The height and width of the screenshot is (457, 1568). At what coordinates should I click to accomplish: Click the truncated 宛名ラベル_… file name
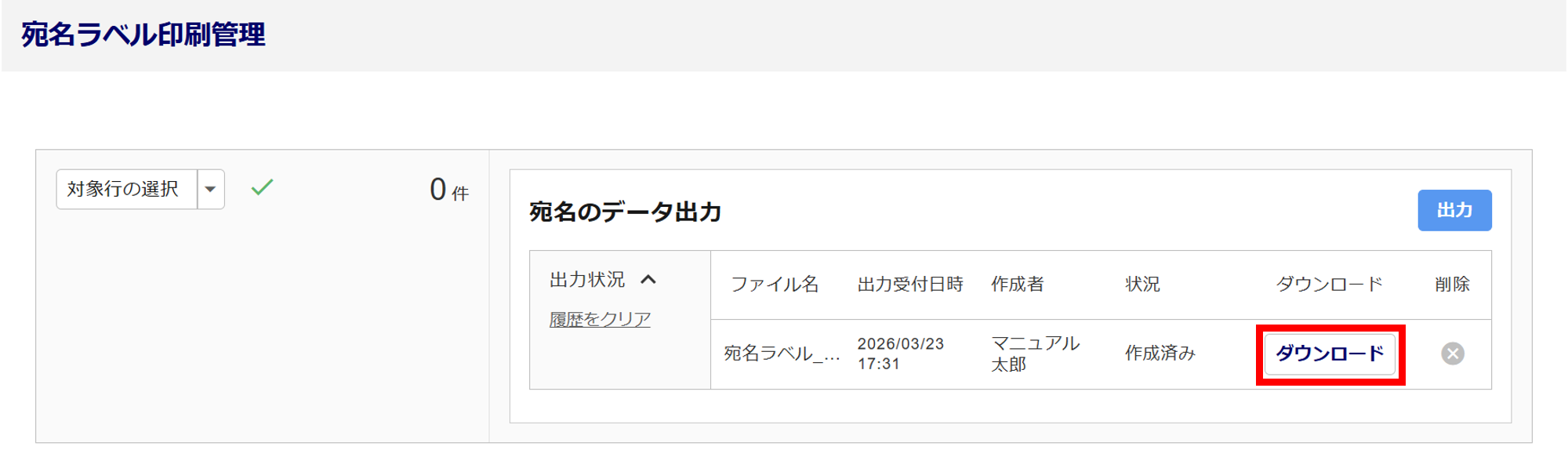[781, 354]
